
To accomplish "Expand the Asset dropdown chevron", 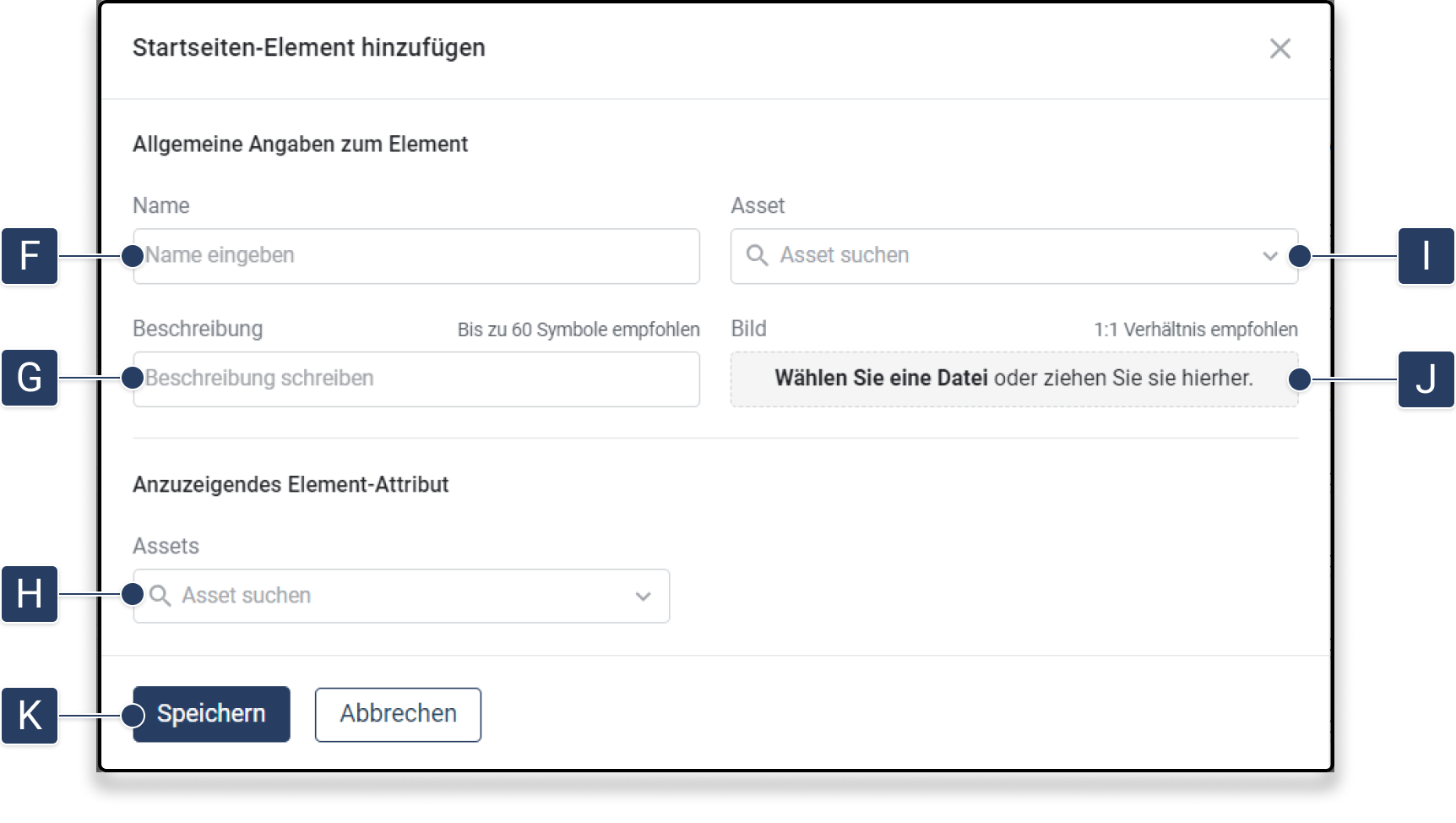I will coord(1269,256).
